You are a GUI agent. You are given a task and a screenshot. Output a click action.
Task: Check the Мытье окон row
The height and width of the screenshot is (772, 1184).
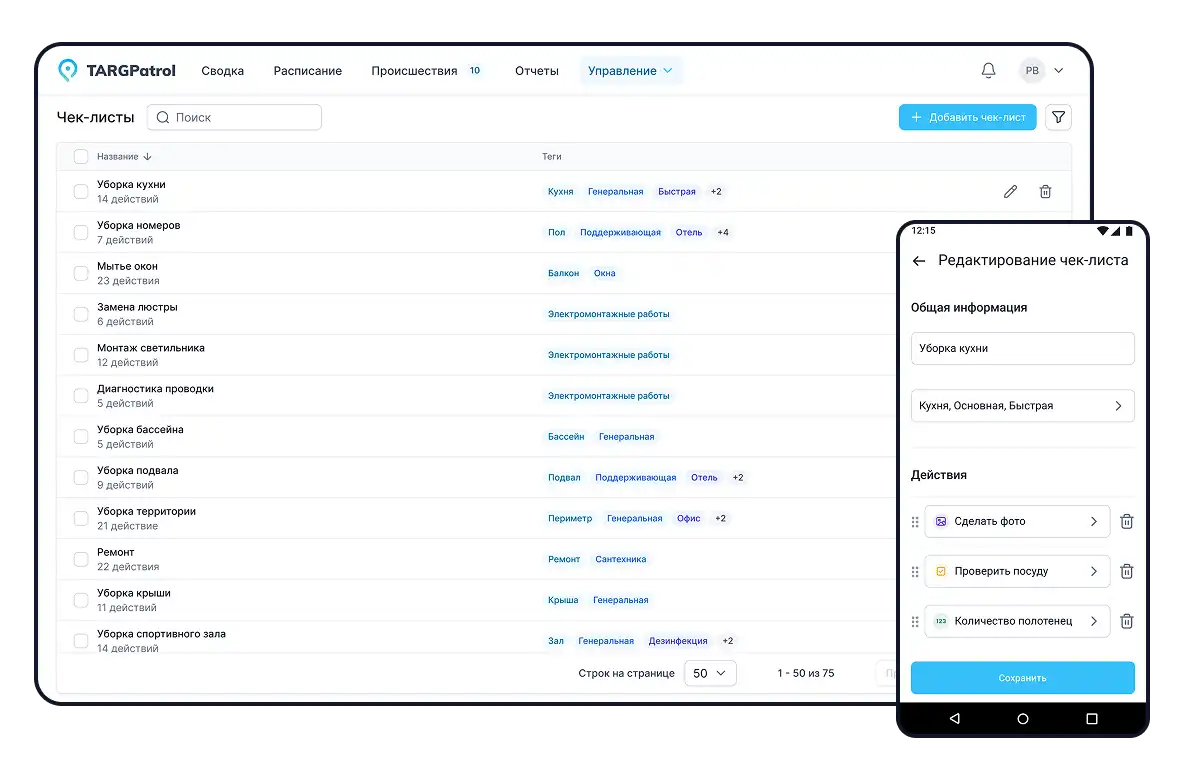(x=81, y=273)
